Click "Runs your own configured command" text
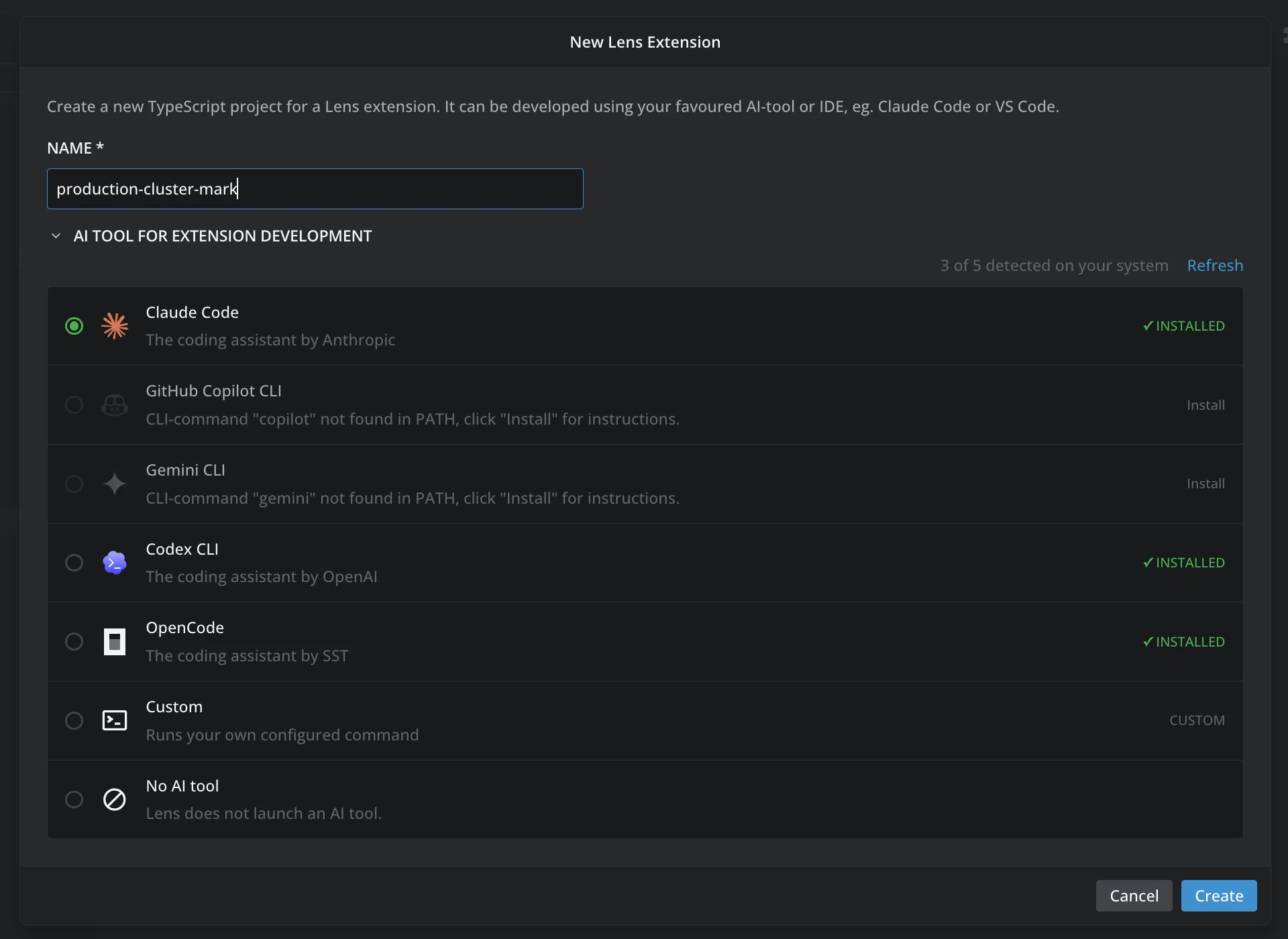This screenshot has height=939, width=1288. pyautogui.click(x=282, y=735)
